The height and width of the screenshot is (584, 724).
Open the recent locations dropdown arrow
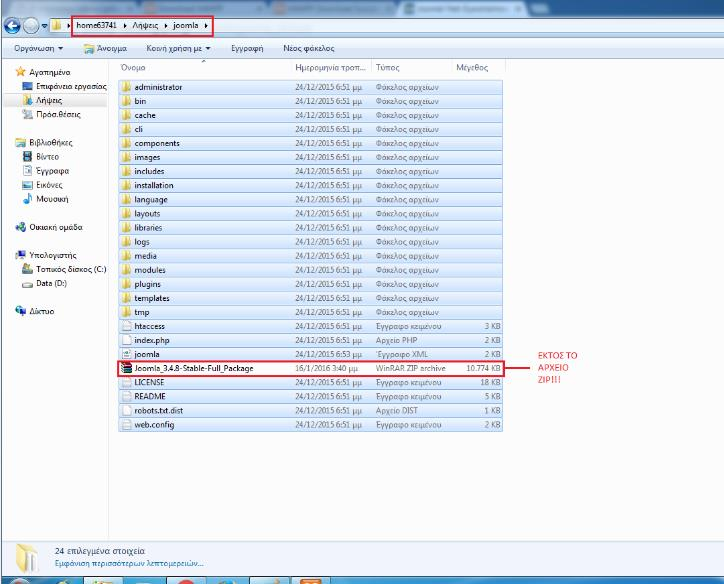click(44, 26)
